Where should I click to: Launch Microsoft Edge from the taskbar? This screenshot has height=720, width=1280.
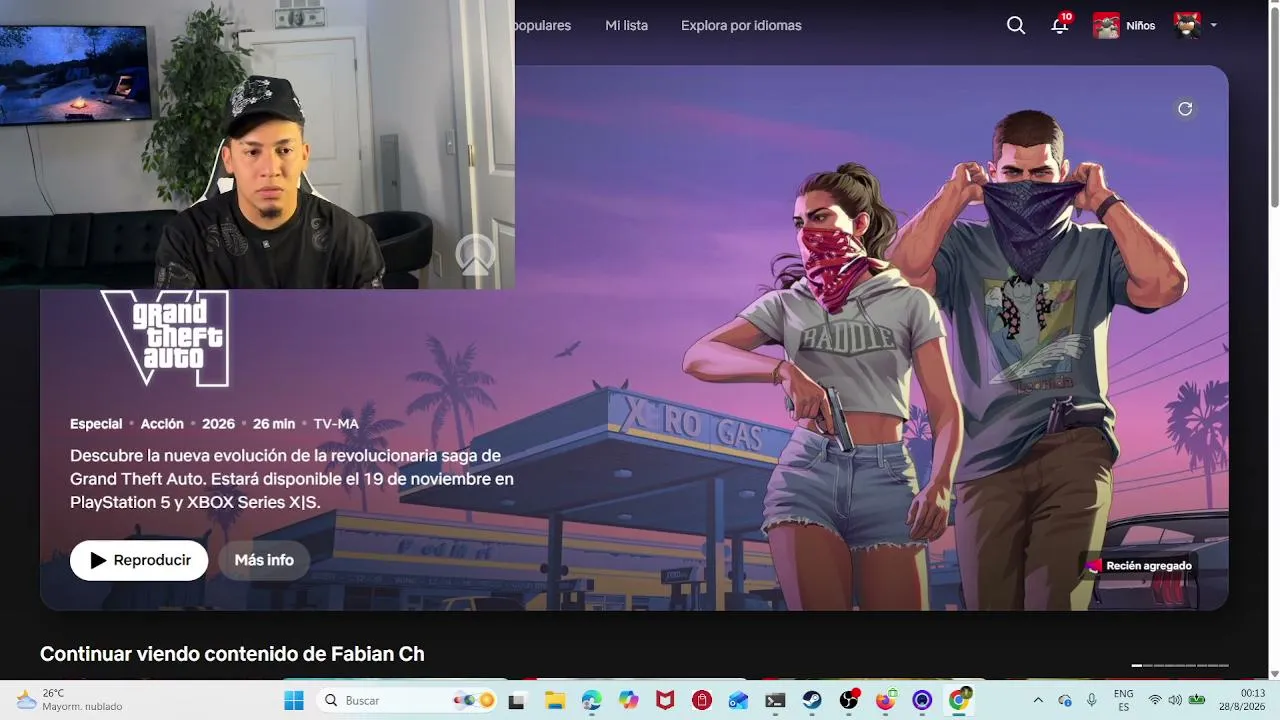pyautogui.click(x=591, y=701)
